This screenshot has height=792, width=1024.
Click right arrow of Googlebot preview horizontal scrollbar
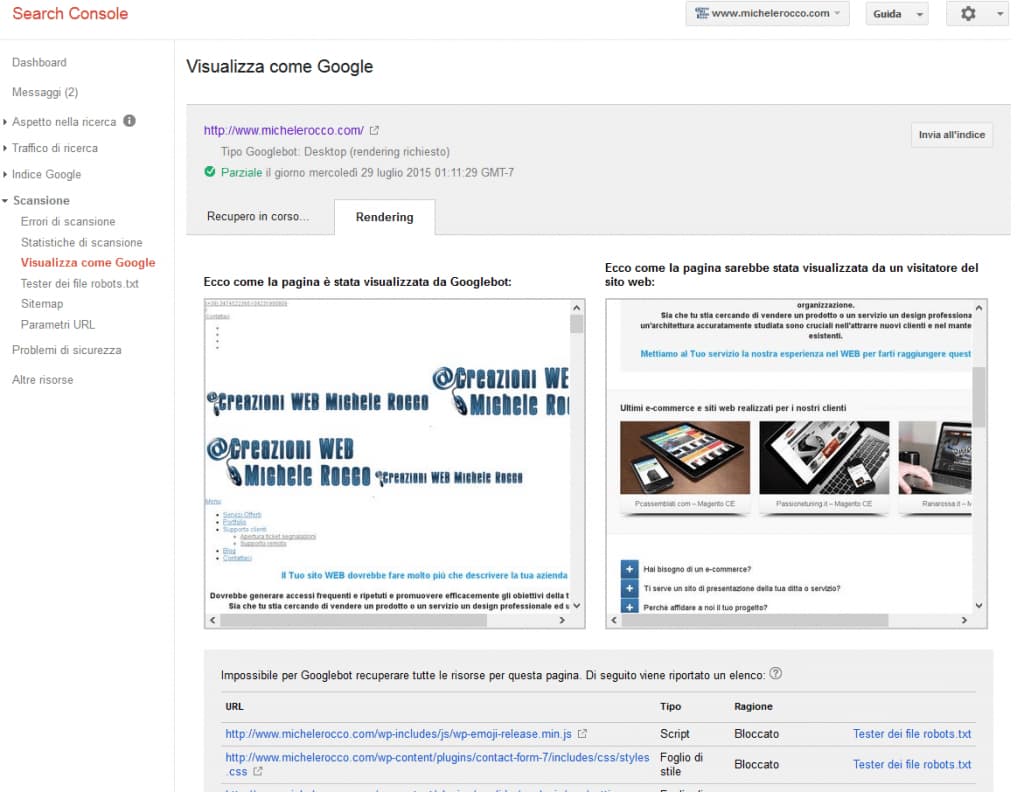[x=562, y=620]
